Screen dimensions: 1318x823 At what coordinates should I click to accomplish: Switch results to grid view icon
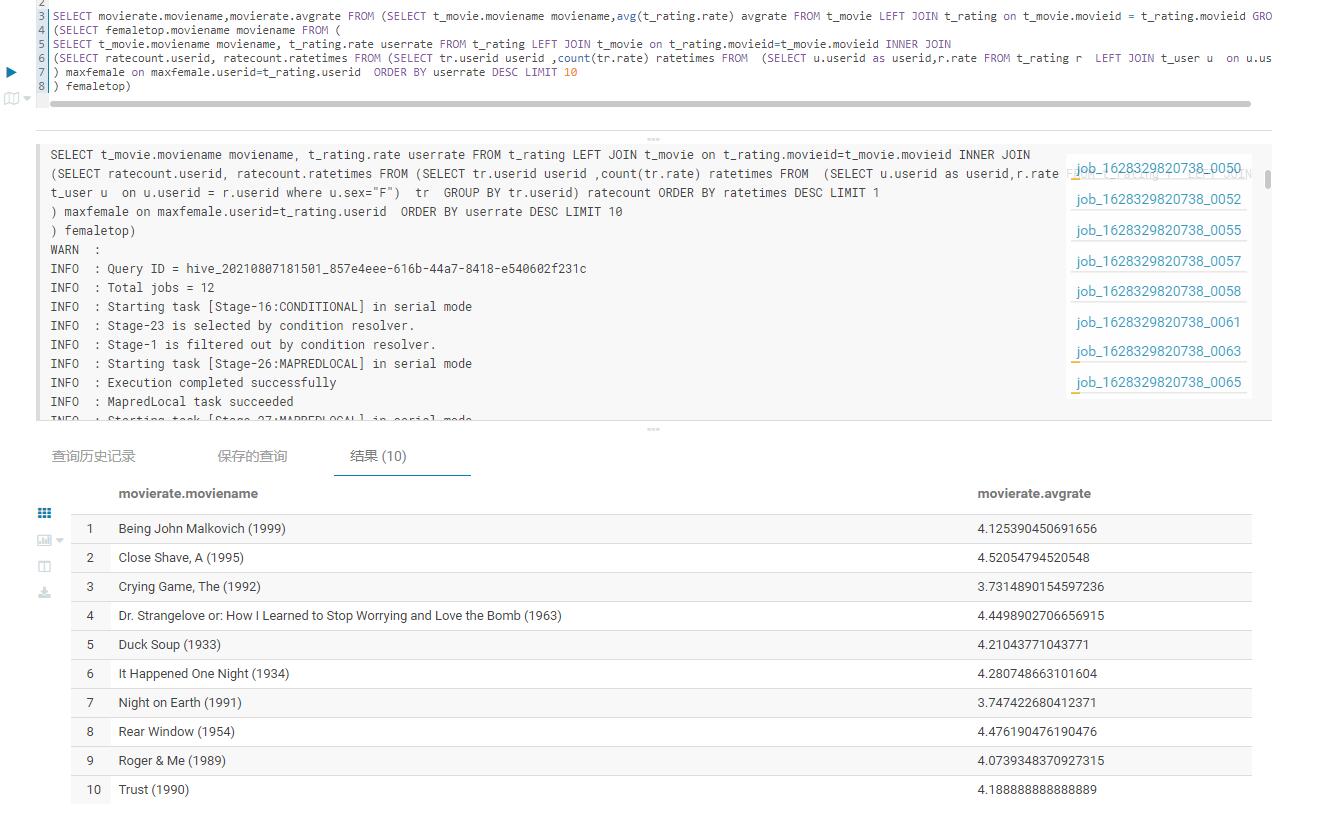tap(44, 513)
